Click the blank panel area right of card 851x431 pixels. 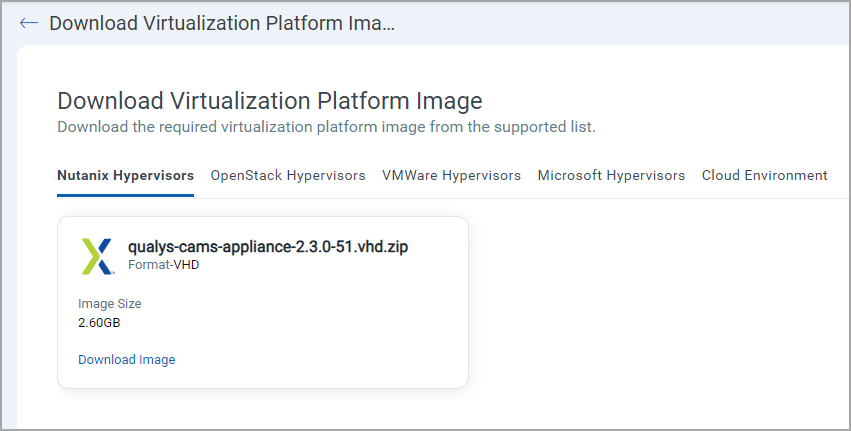650,300
